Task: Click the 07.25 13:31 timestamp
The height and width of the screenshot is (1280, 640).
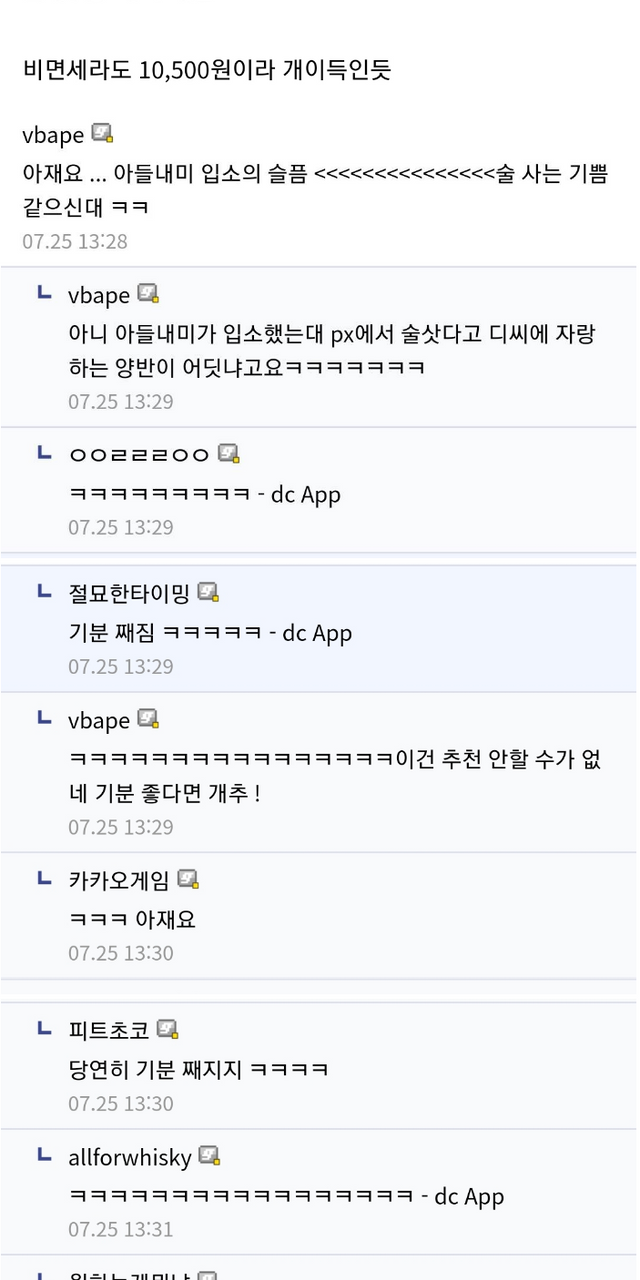Action: coord(121,1229)
